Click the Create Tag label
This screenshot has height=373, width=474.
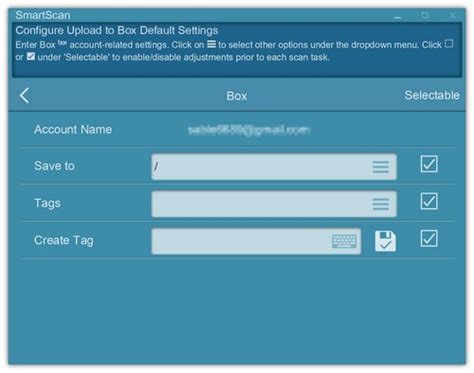[x=64, y=240]
